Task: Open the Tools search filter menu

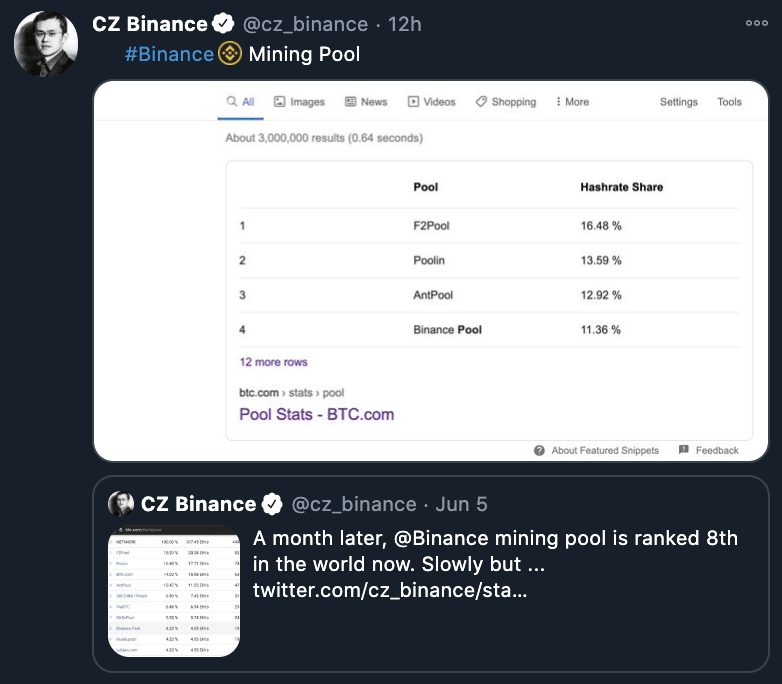Action: click(729, 102)
